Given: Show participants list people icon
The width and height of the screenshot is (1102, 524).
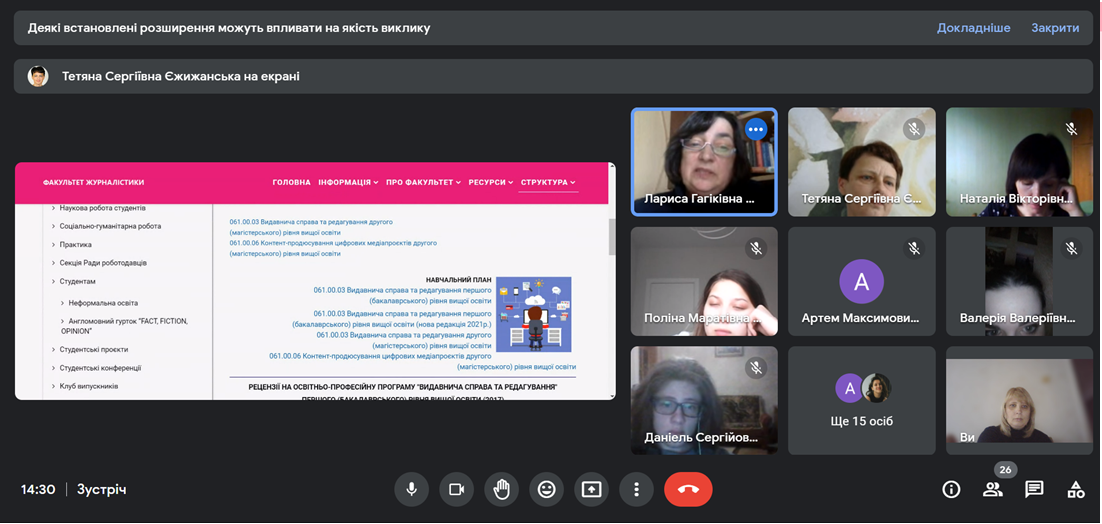Looking at the screenshot, I should coord(992,490).
